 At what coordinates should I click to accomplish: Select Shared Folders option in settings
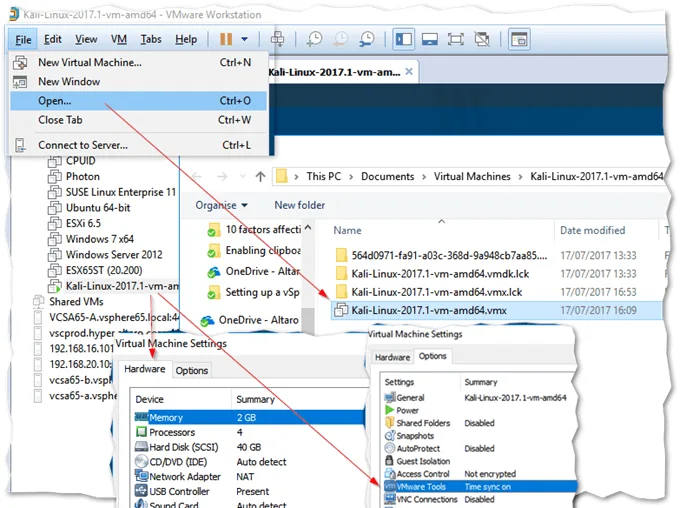tap(480, 423)
